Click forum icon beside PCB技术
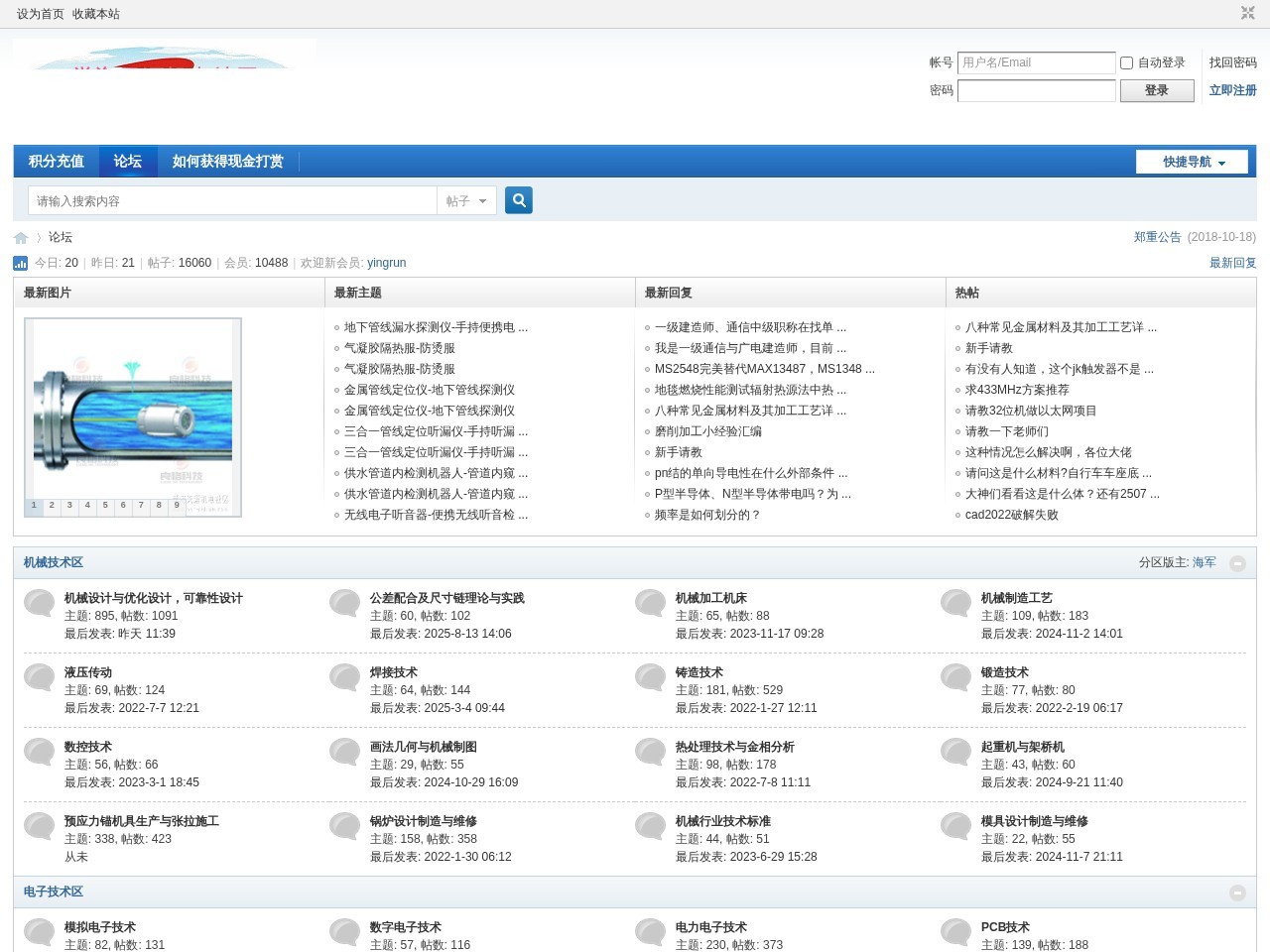Screen dimensions: 1270x952 [956, 932]
